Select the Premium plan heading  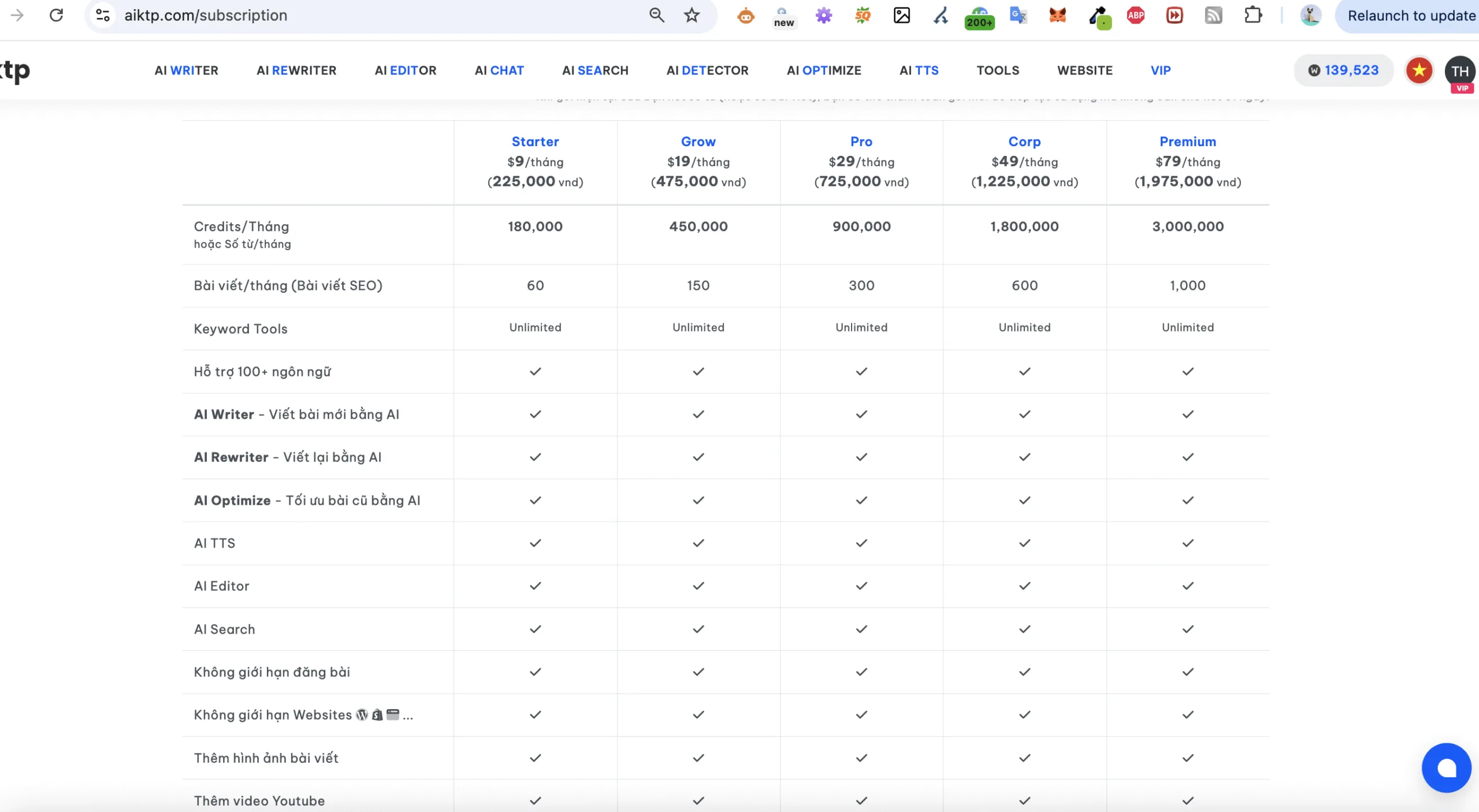[x=1187, y=141]
